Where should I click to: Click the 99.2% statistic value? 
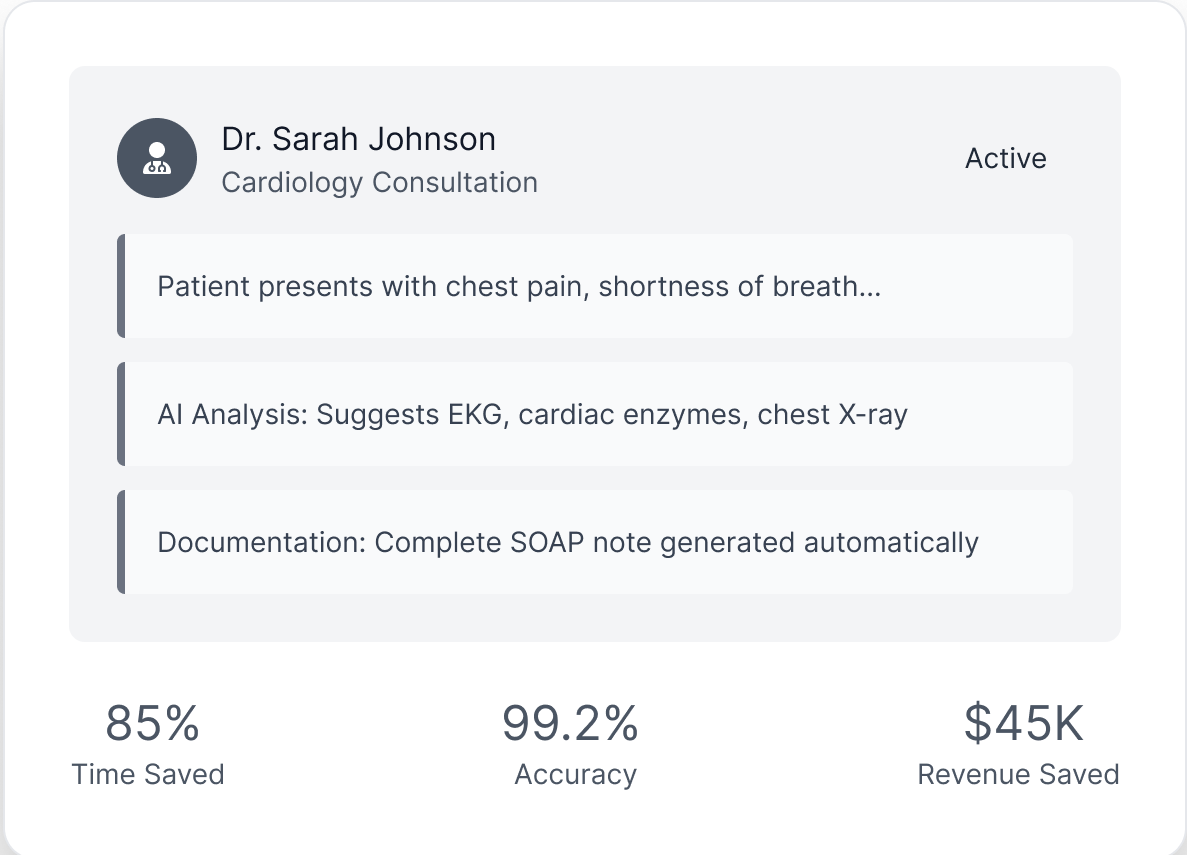click(570, 723)
